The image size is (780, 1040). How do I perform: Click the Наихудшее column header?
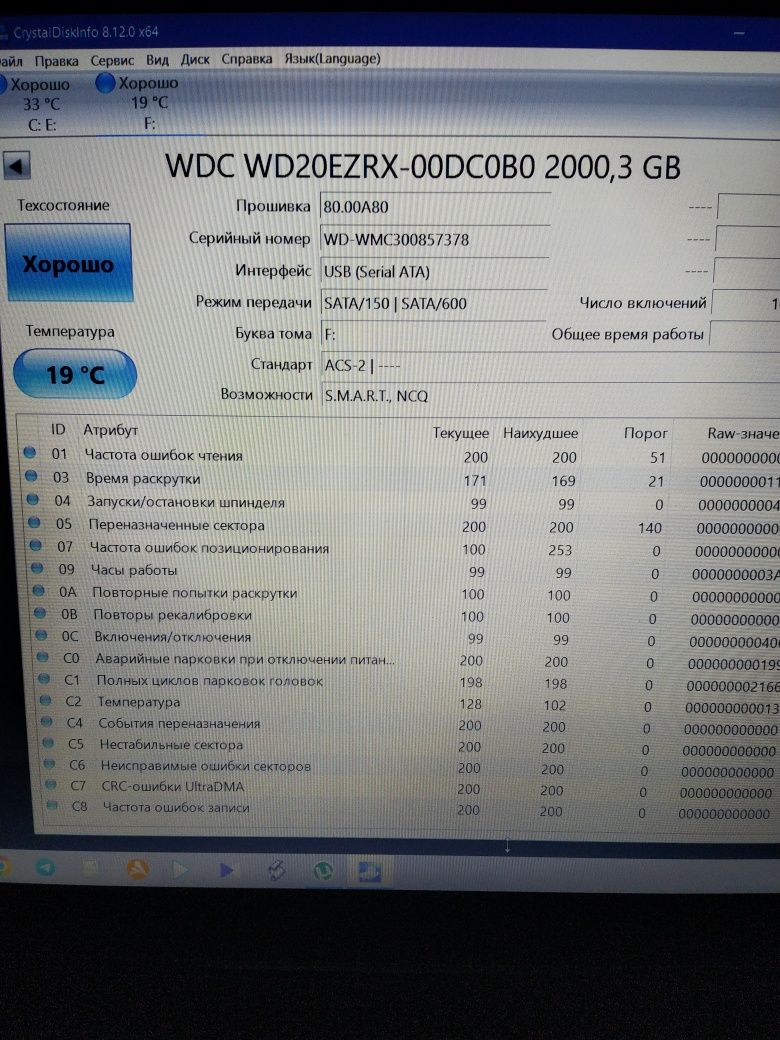point(541,434)
